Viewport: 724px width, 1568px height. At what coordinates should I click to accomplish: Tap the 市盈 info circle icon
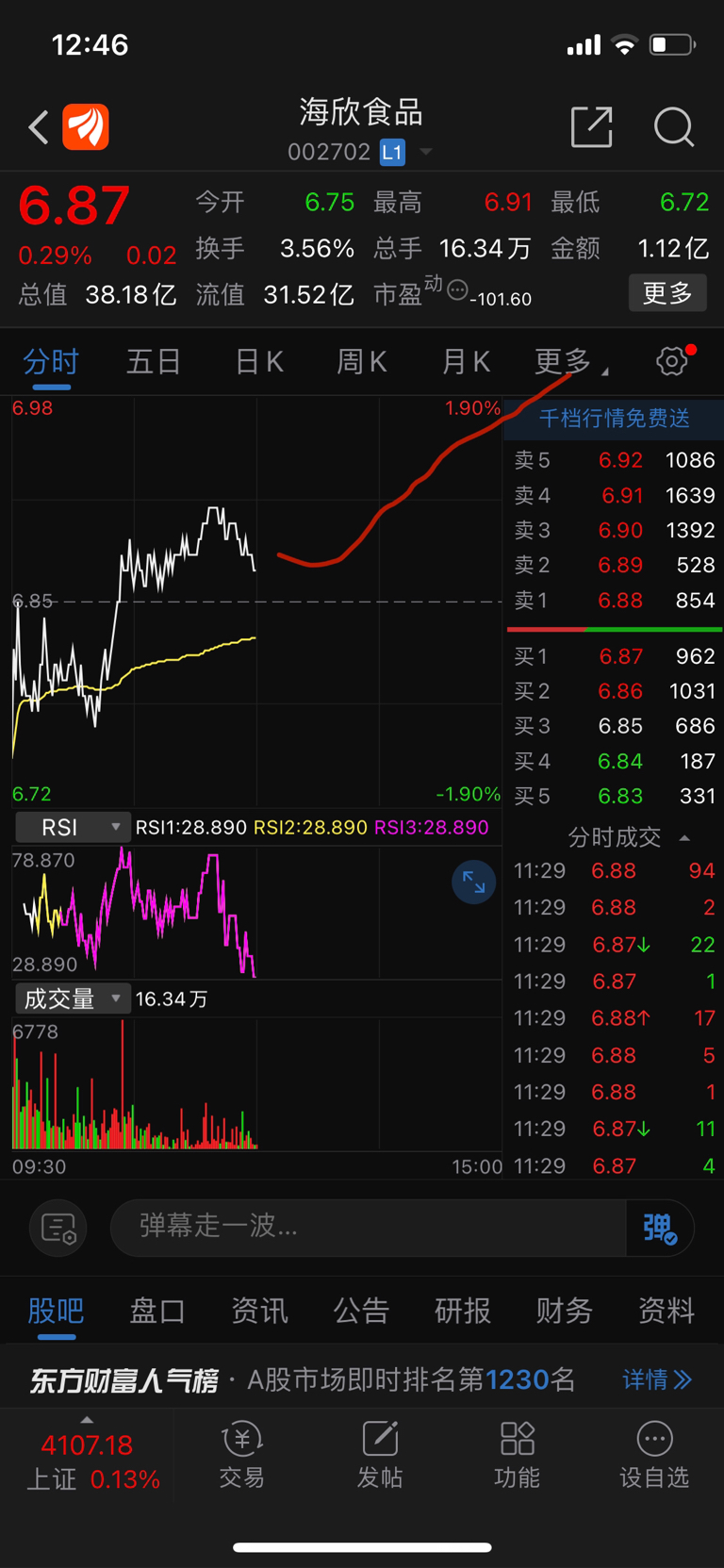click(x=457, y=290)
